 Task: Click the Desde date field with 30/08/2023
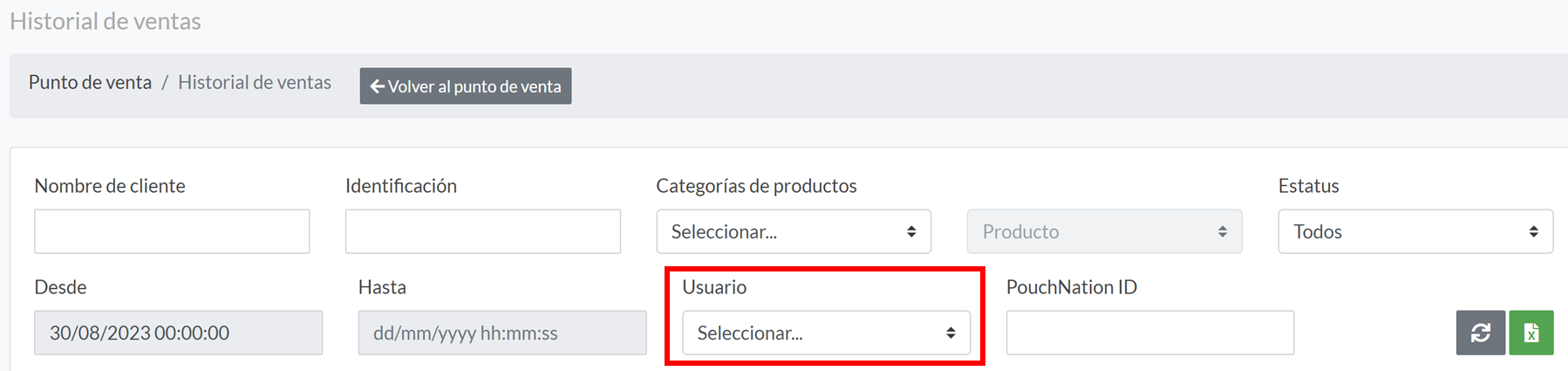pos(179,333)
